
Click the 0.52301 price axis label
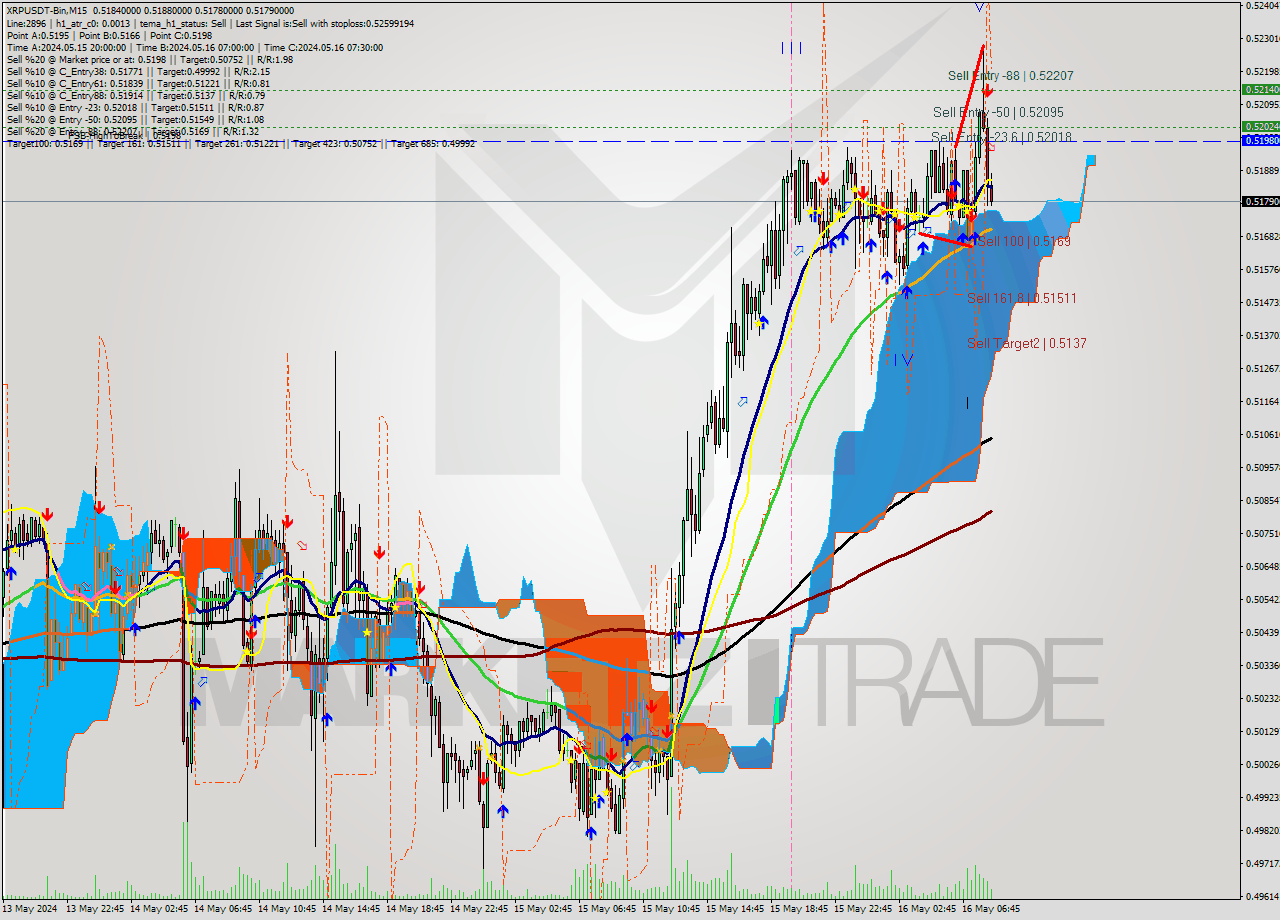1263,39
